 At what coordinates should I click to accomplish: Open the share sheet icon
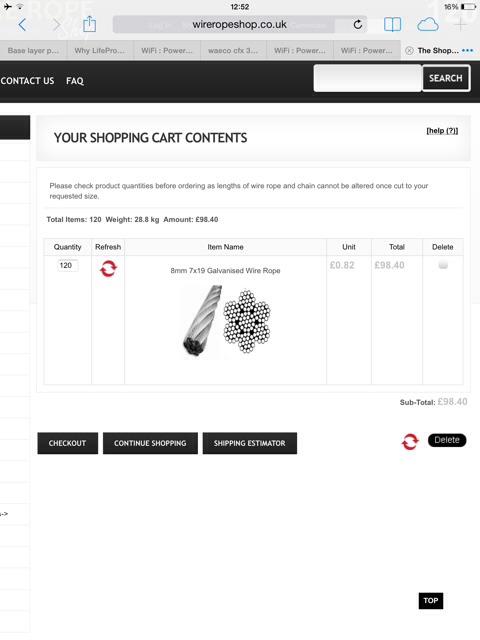coord(89,24)
